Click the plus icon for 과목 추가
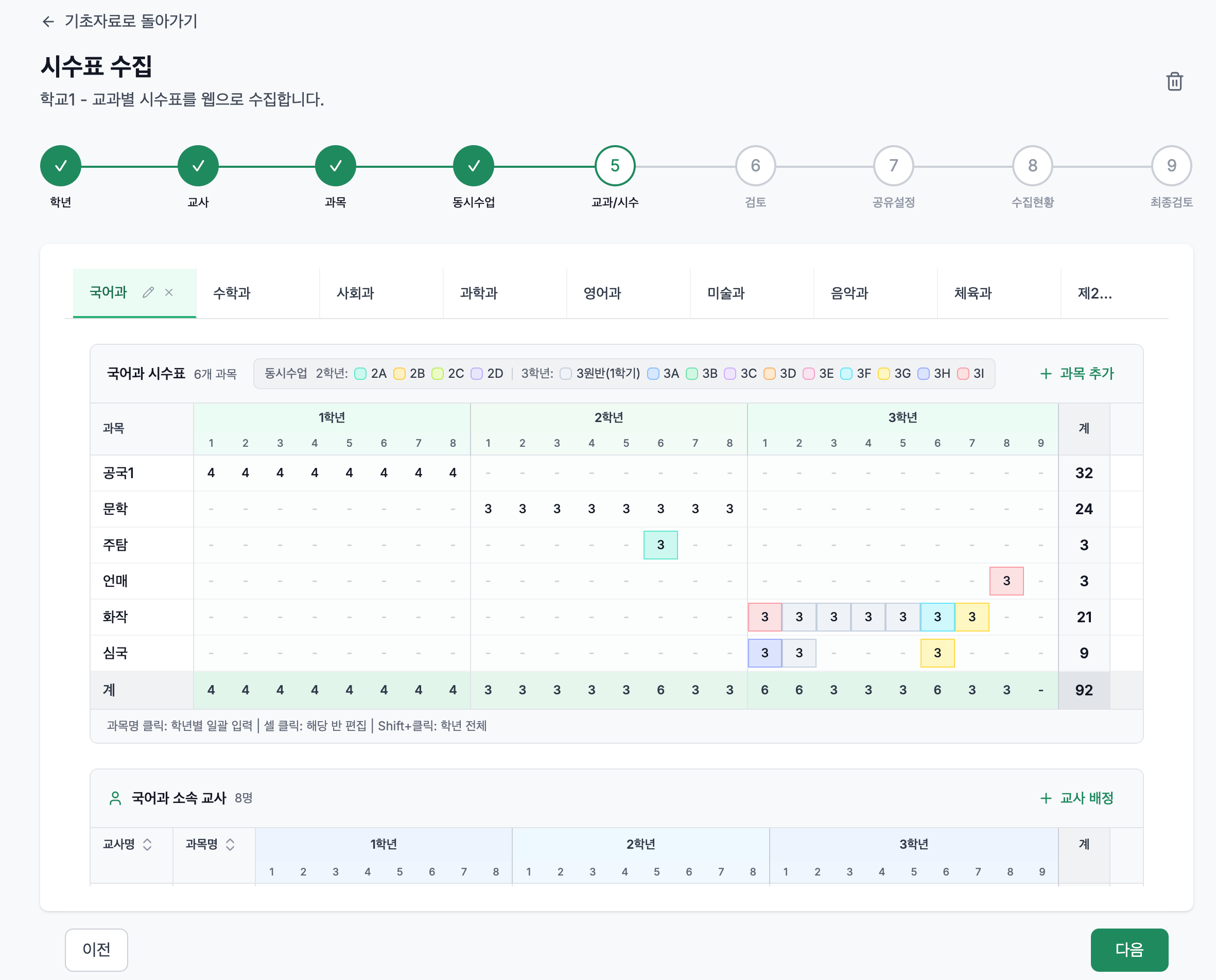Screen dimensions: 1216x980 [x=1046, y=374]
